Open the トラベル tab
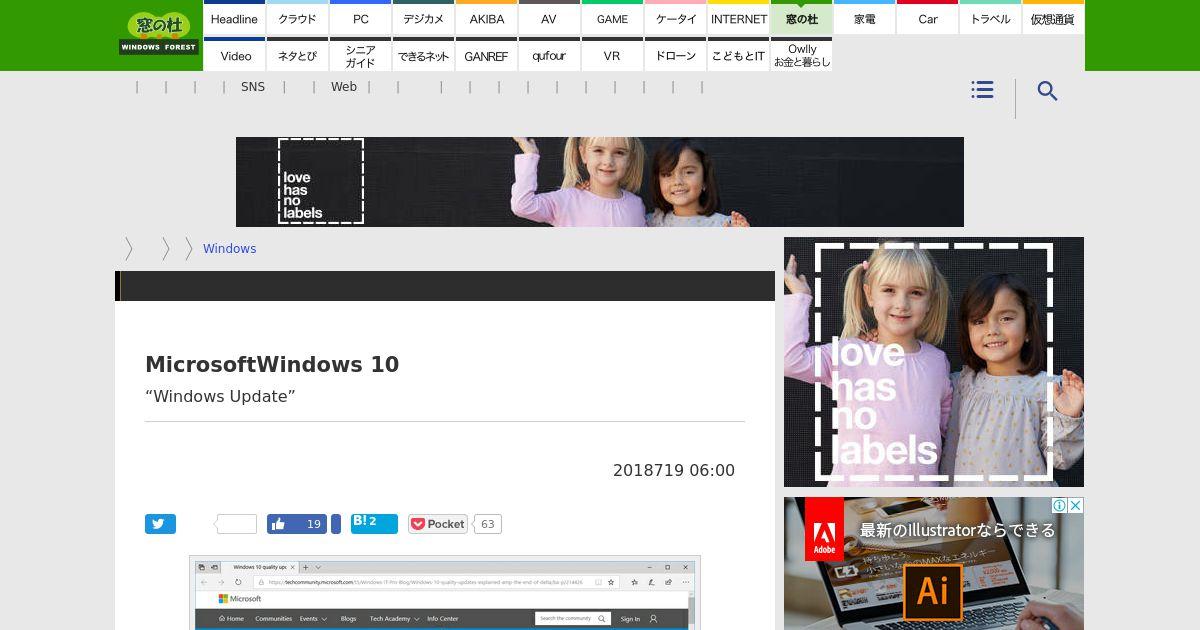1200x630 pixels. (990, 18)
